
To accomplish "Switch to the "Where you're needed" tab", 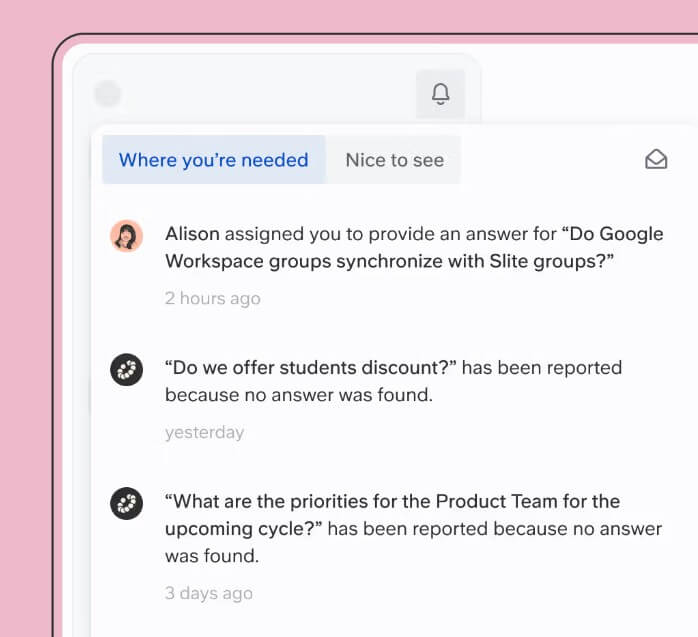I will pyautogui.click(x=214, y=160).
